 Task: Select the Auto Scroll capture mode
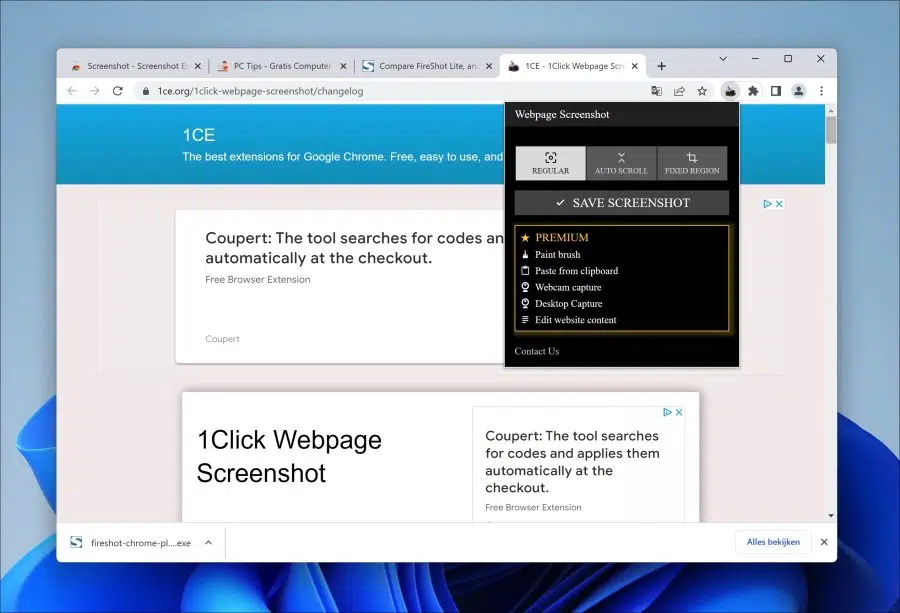[x=621, y=163]
